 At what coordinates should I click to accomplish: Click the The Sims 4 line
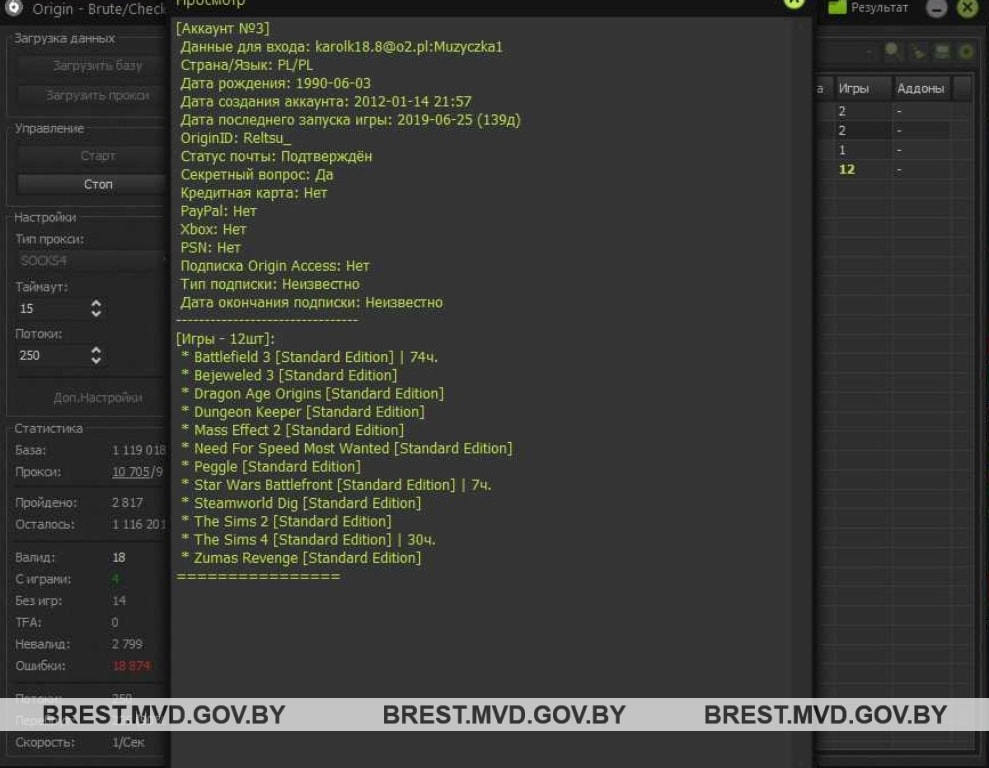coord(308,540)
